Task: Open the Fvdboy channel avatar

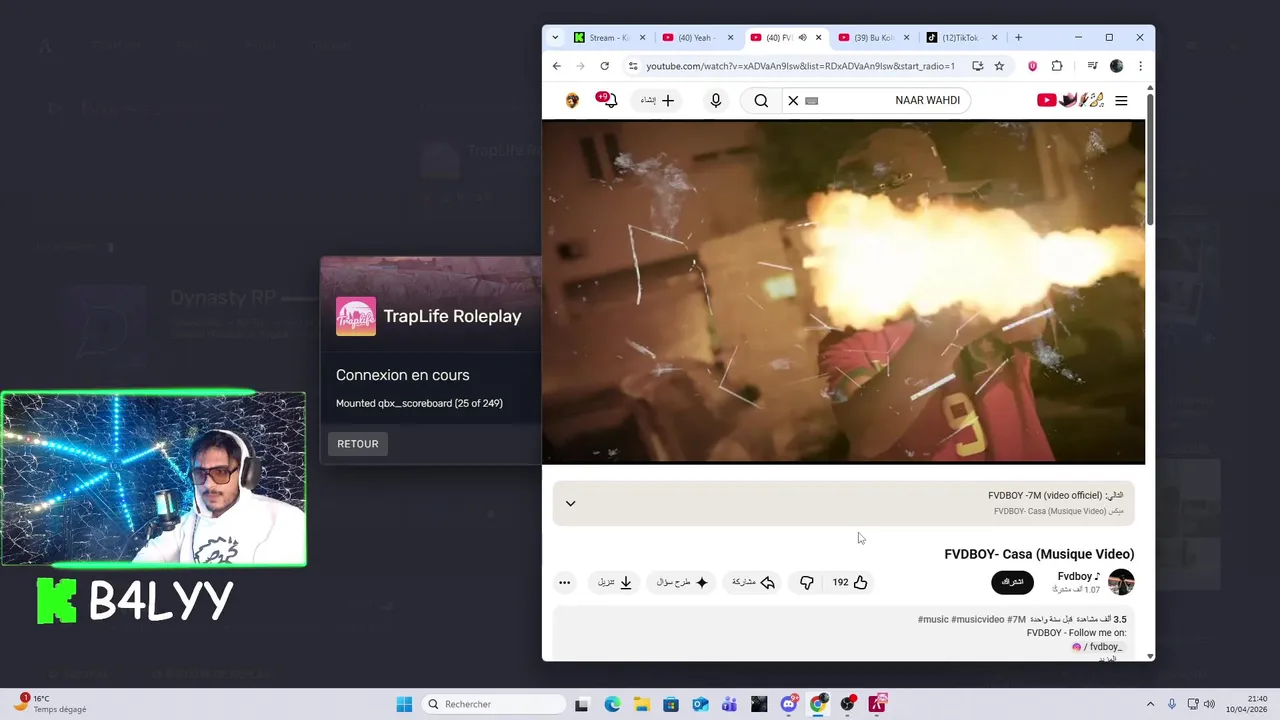Action: click(1121, 582)
